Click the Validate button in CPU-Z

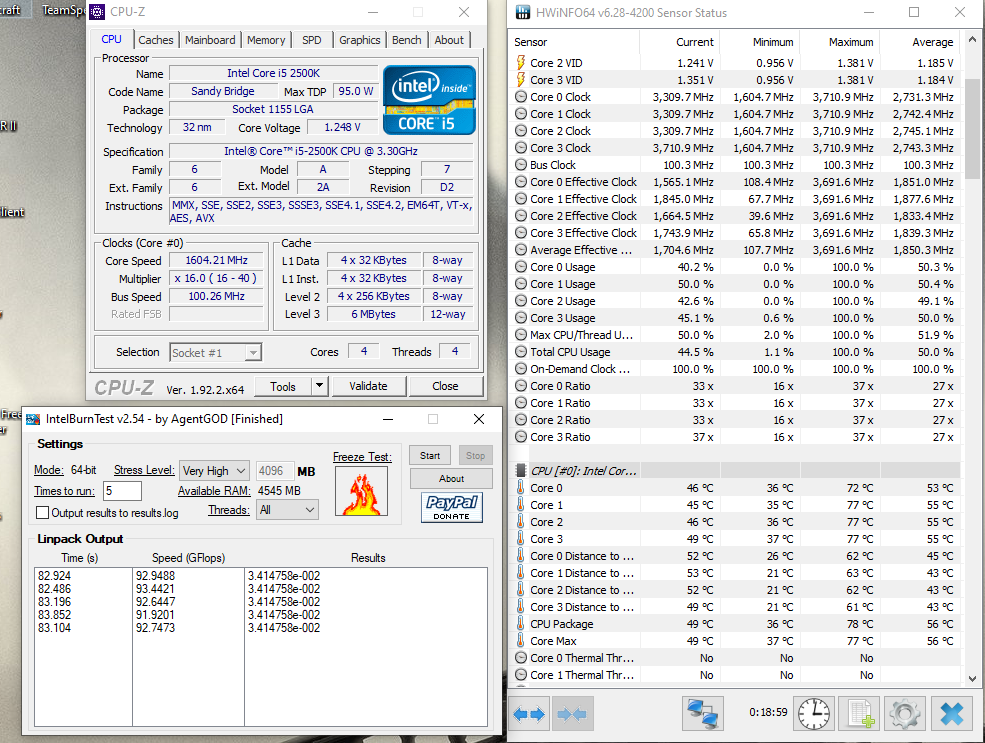(369, 386)
